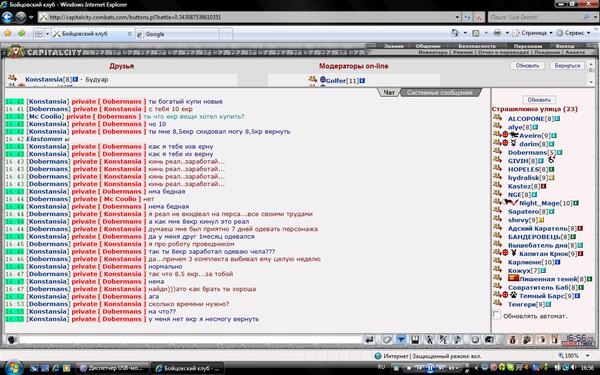Viewport: 600px width, 375px height.
Task: Click the 'Вернуться' button
Action: click(567, 66)
